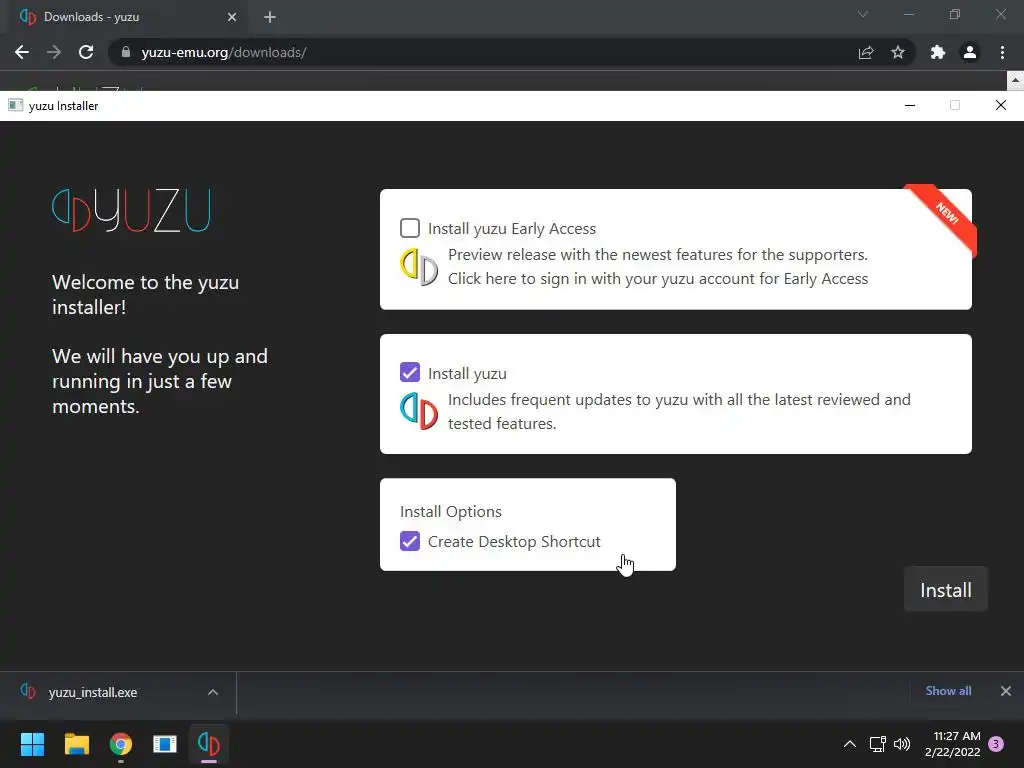Expand yuzu_install.exe download options chevron
Viewport: 1024px width, 768px height.
213,692
